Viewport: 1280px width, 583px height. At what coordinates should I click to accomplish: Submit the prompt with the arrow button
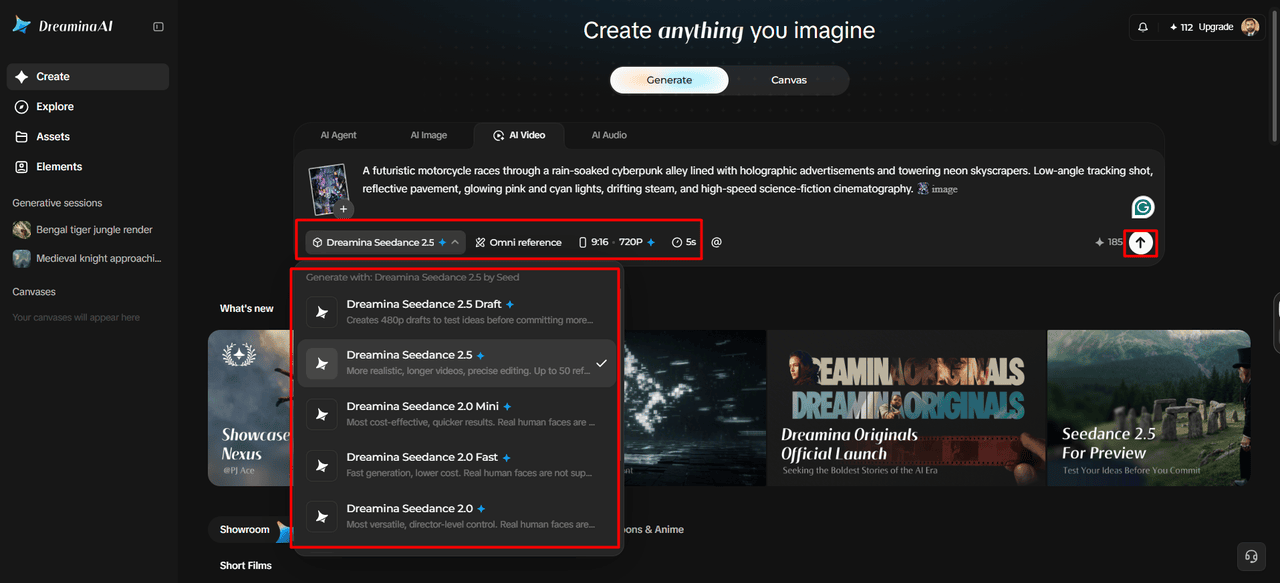(x=1141, y=242)
